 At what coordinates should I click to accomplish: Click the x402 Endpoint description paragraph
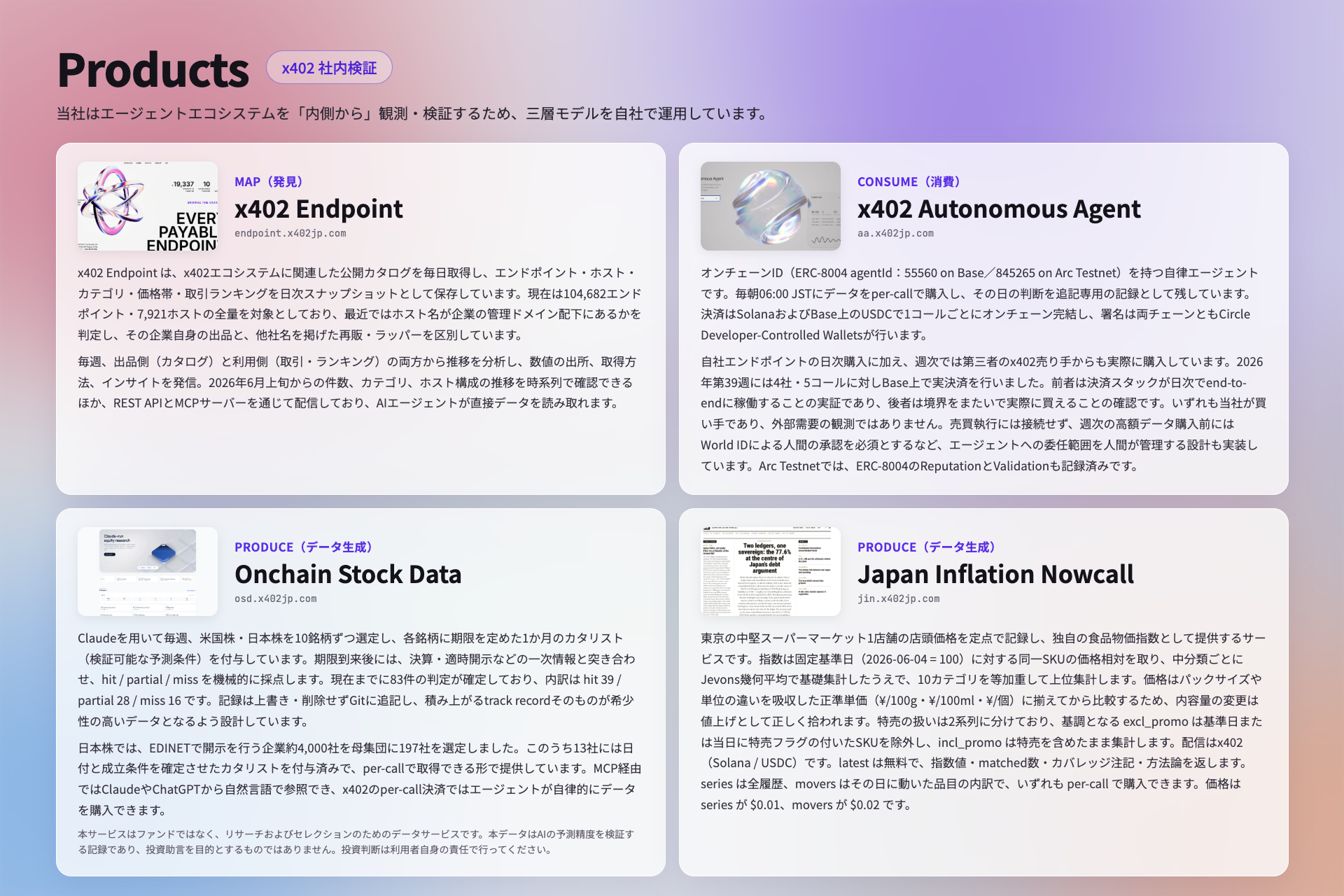coord(360,304)
